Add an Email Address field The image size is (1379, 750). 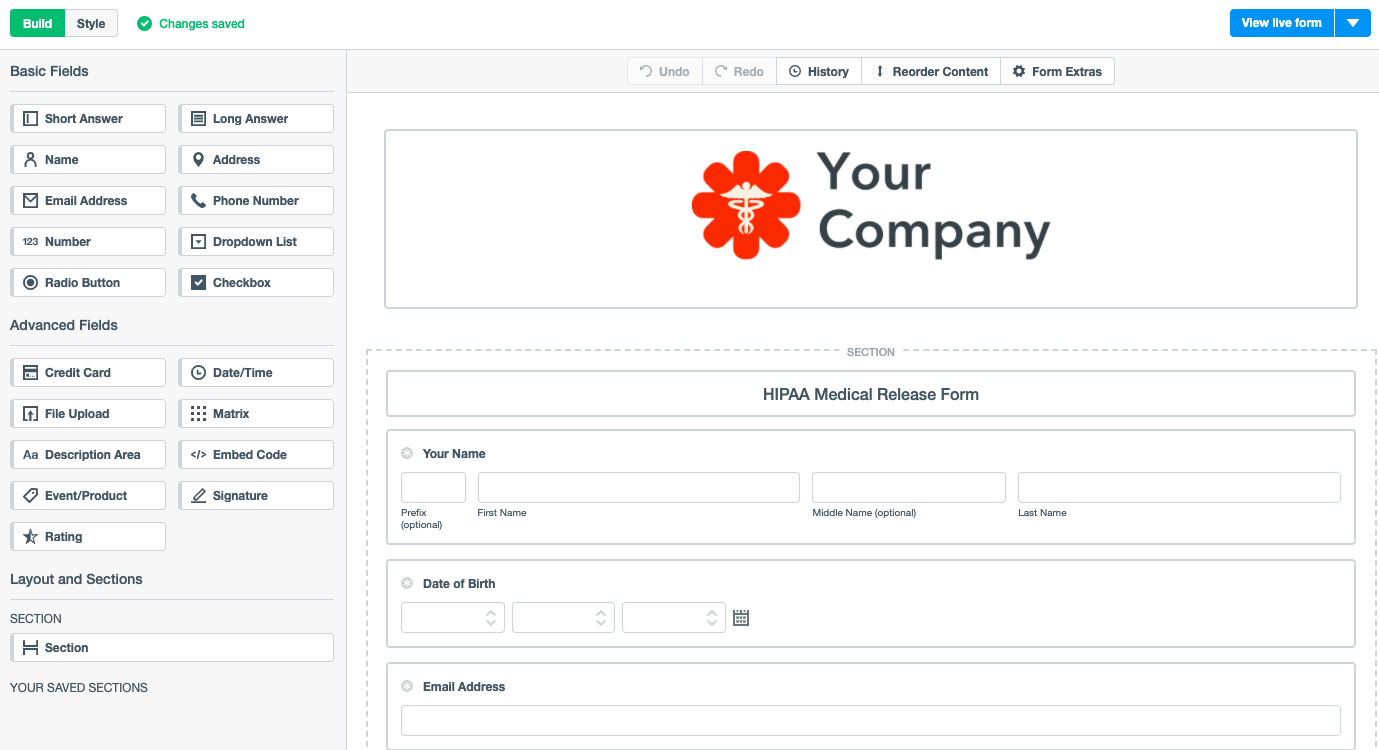[x=88, y=200]
